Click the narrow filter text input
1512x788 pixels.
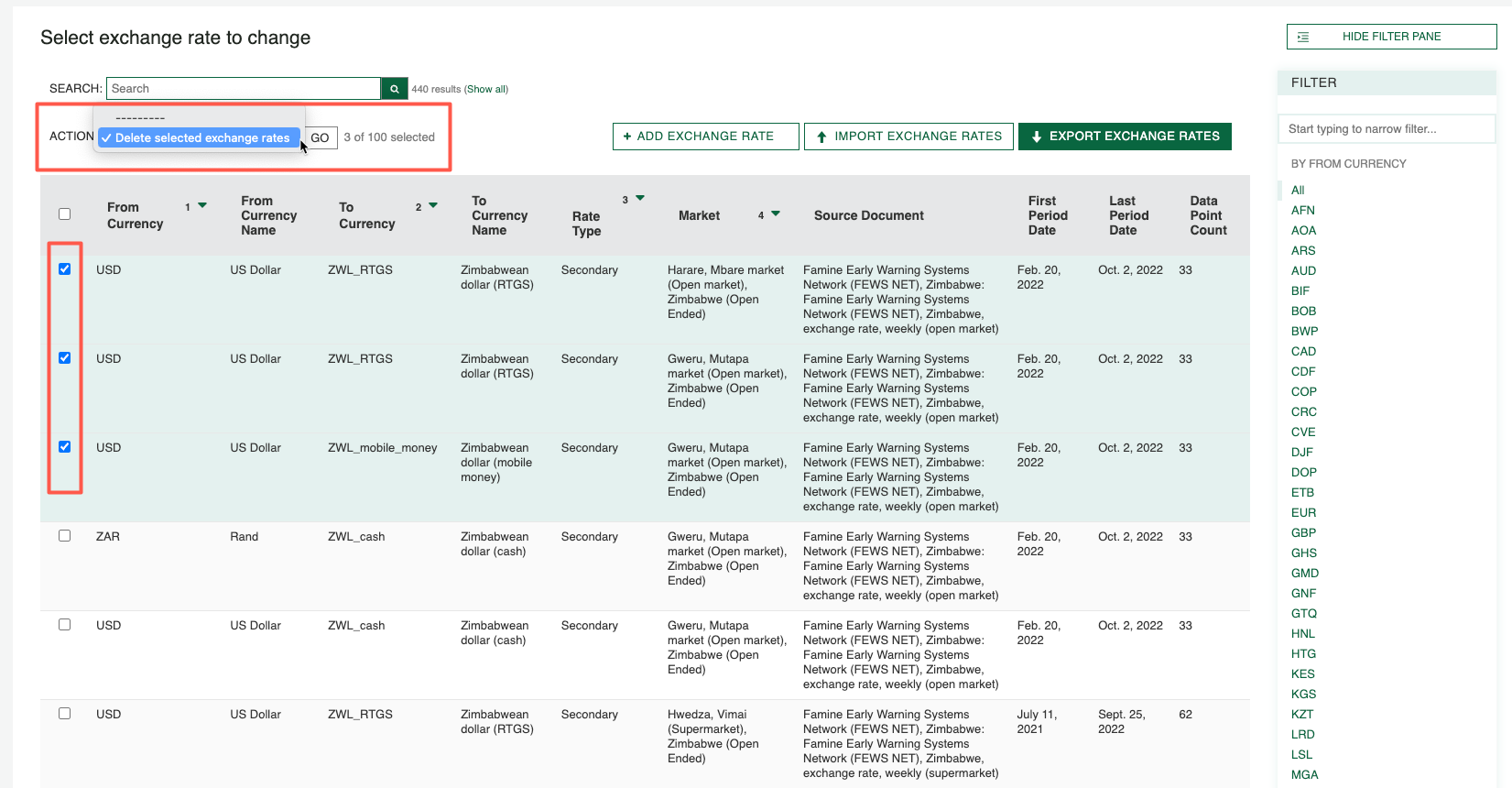coord(1386,129)
